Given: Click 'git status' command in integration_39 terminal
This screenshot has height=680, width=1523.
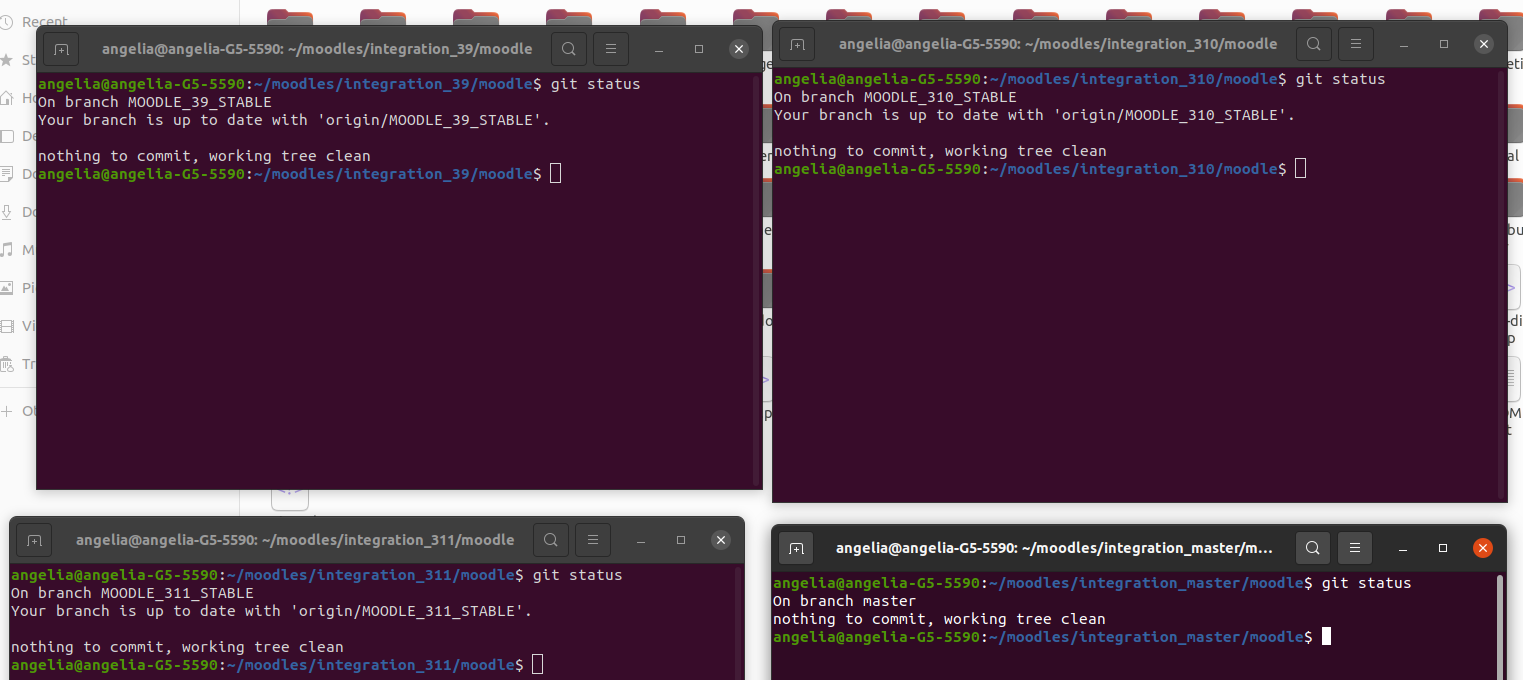Looking at the screenshot, I should click(596, 84).
